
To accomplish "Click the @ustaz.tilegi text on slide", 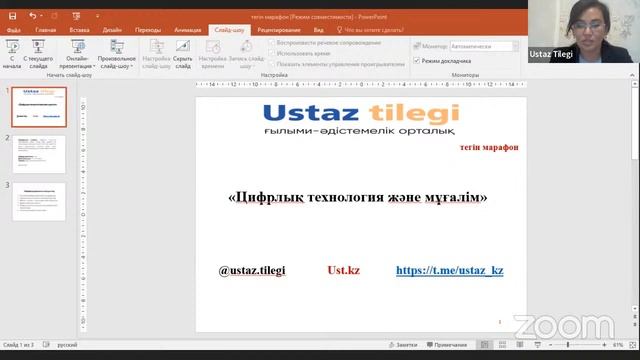I will point(252,271).
